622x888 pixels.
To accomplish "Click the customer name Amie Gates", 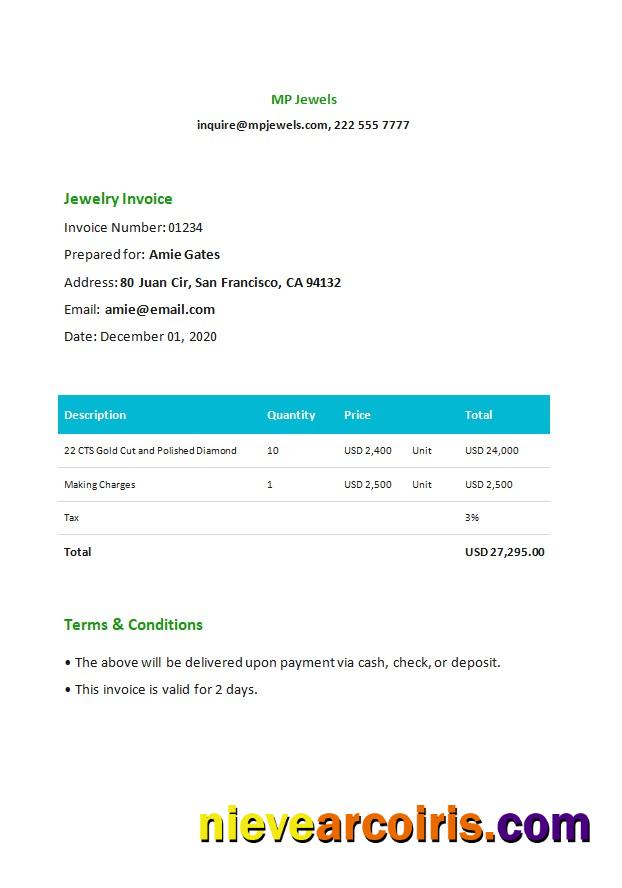I will tap(184, 255).
